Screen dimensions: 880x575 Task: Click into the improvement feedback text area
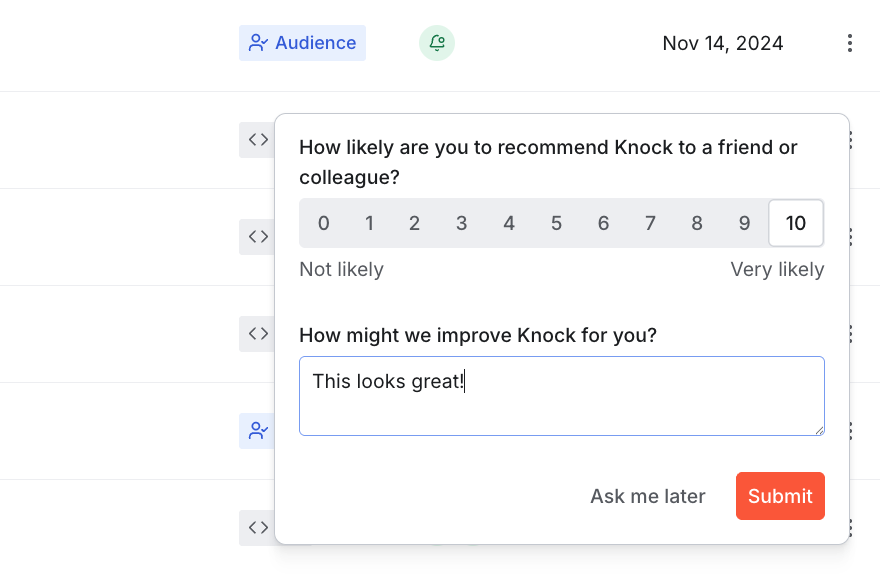(x=562, y=396)
